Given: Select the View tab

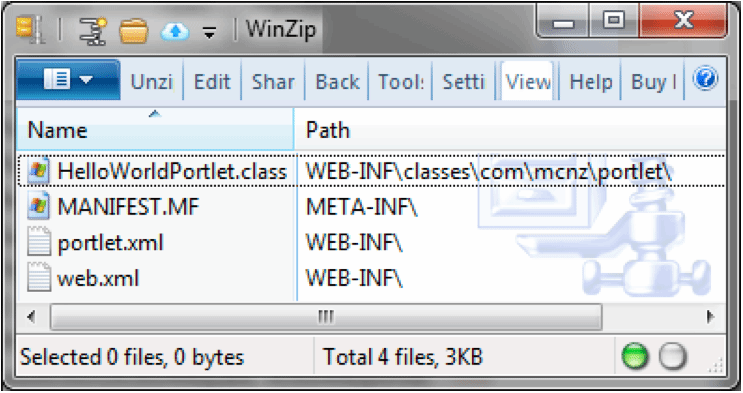Looking at the screenshot, I should pyautogui.click(x=527, y=82).
